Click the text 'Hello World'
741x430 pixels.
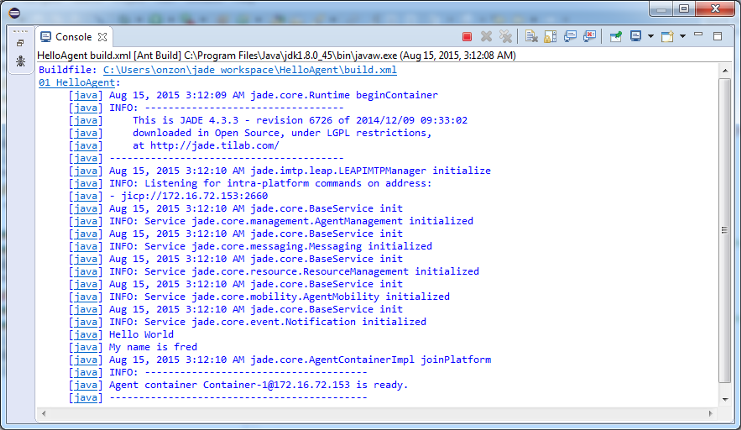[141, 335]
